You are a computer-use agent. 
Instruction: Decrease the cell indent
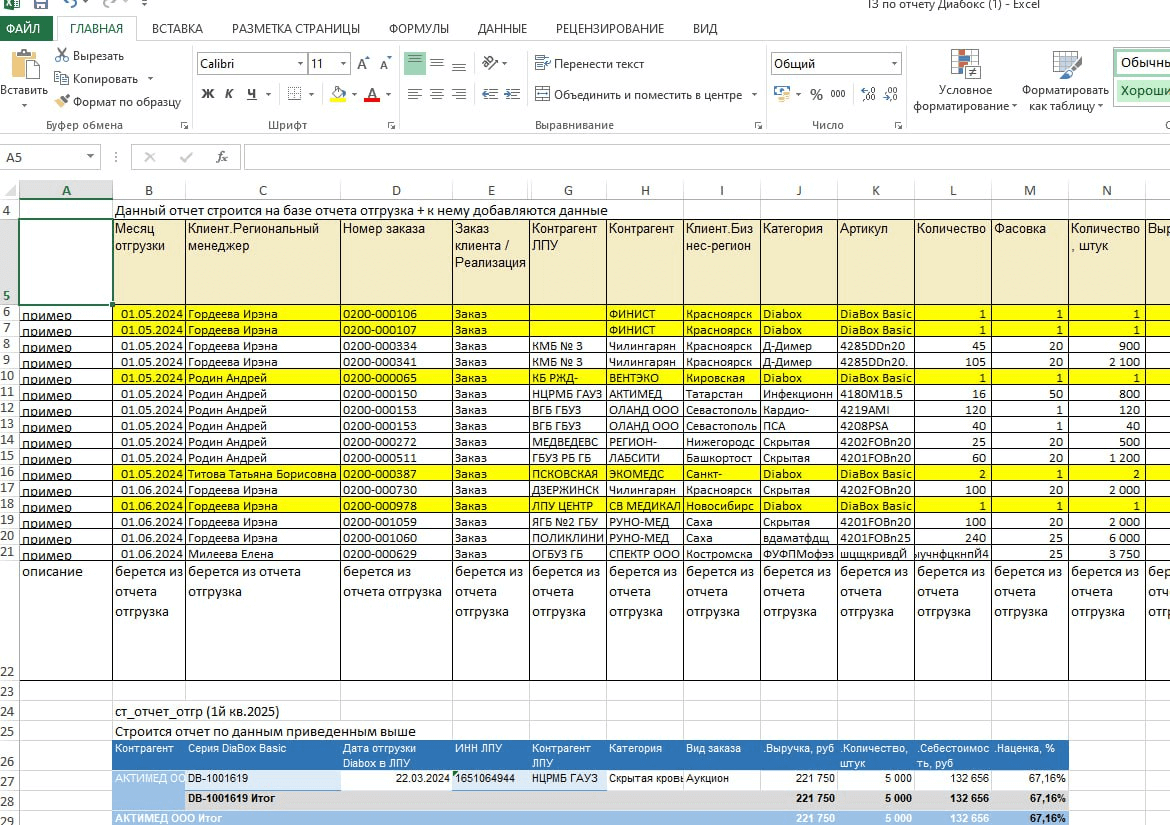489,94
